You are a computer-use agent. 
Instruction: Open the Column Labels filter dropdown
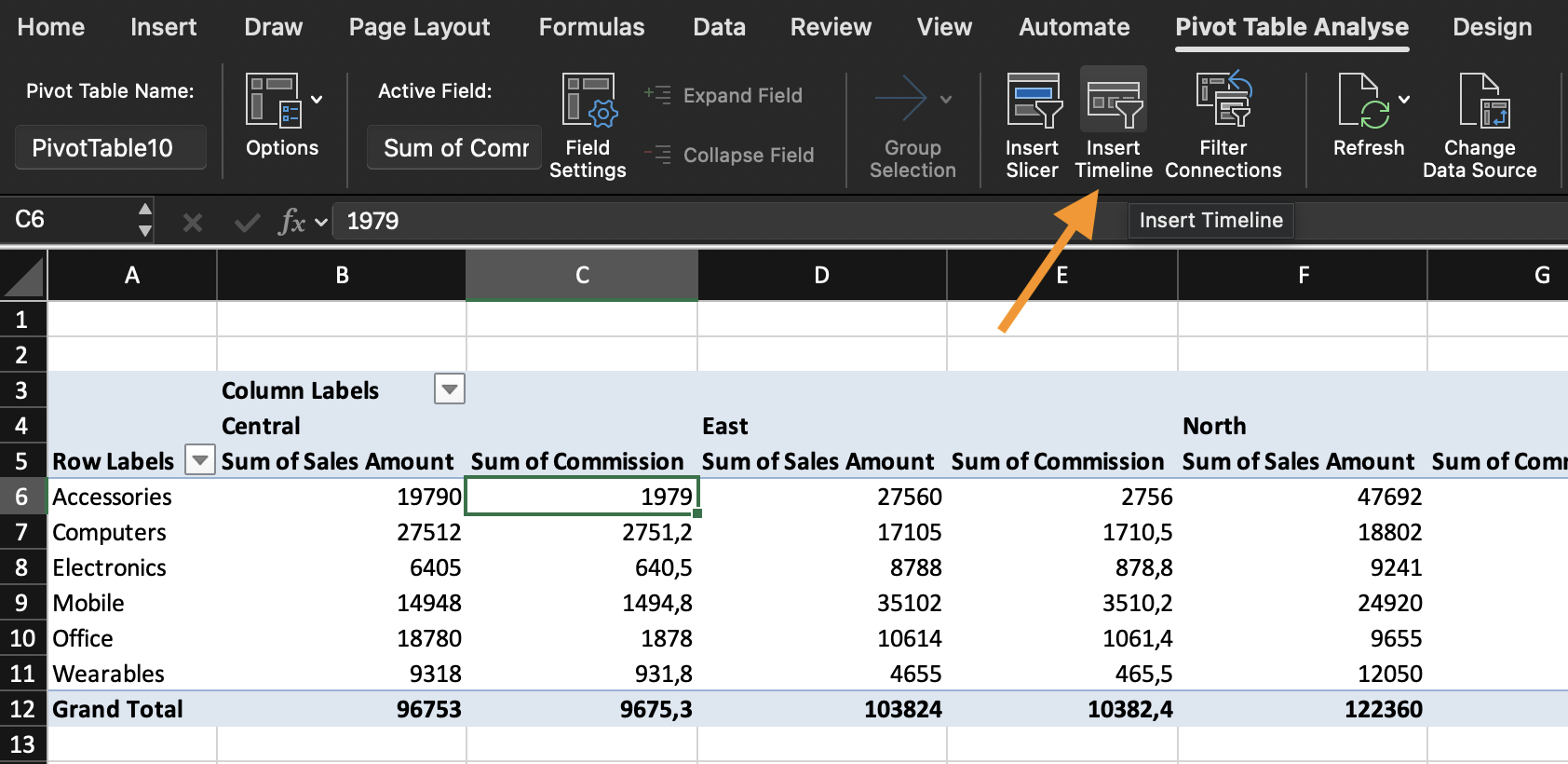pos(450,389)
